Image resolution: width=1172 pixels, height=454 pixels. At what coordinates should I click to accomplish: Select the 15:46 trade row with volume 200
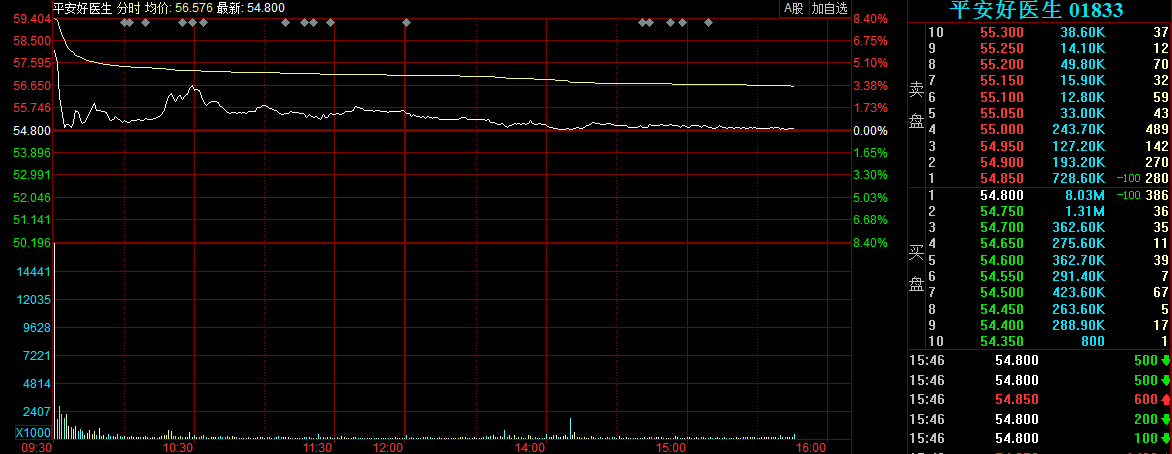1039,419
